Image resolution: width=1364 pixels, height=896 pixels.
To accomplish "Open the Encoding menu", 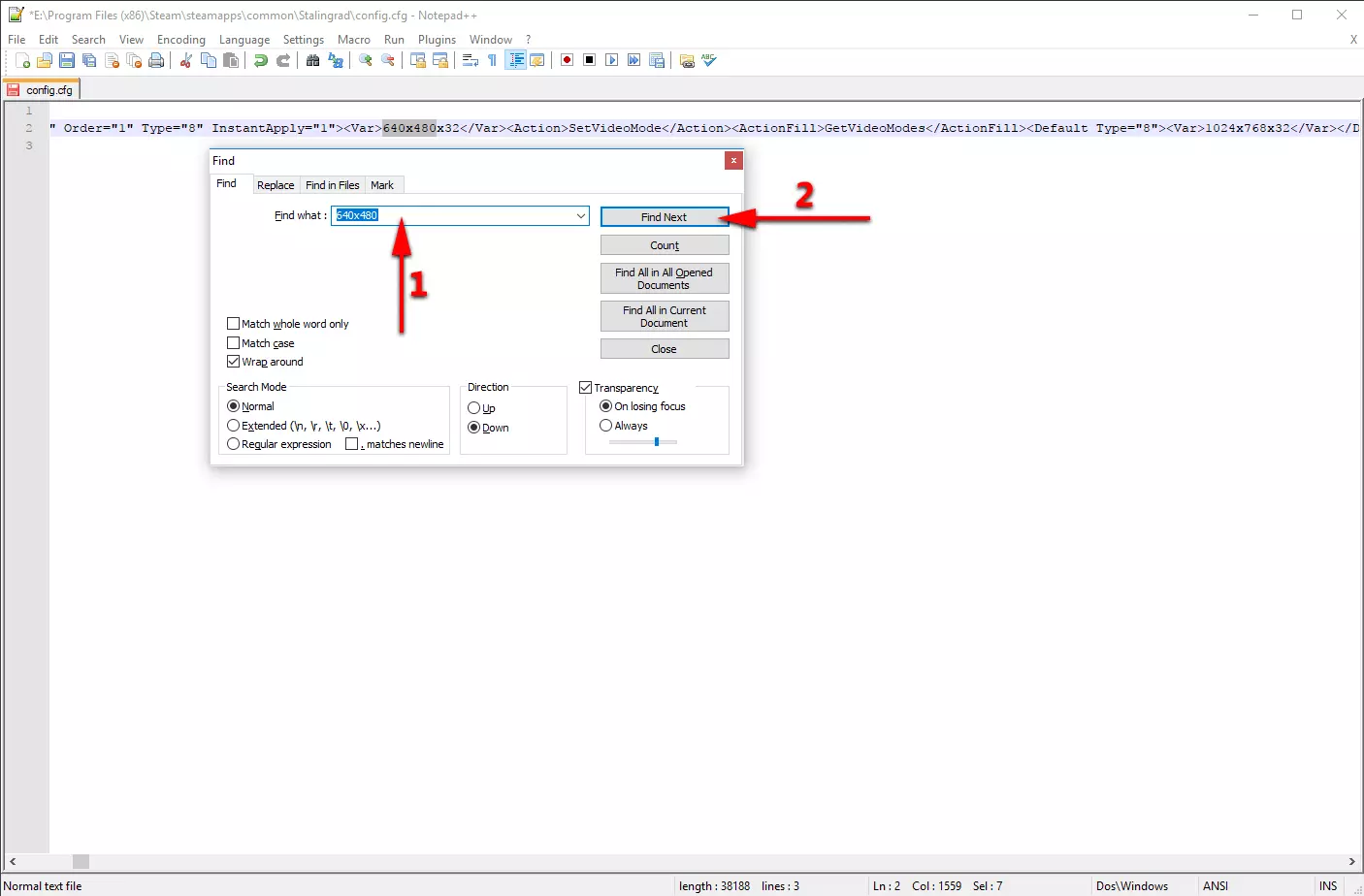I will pos(181,40).
